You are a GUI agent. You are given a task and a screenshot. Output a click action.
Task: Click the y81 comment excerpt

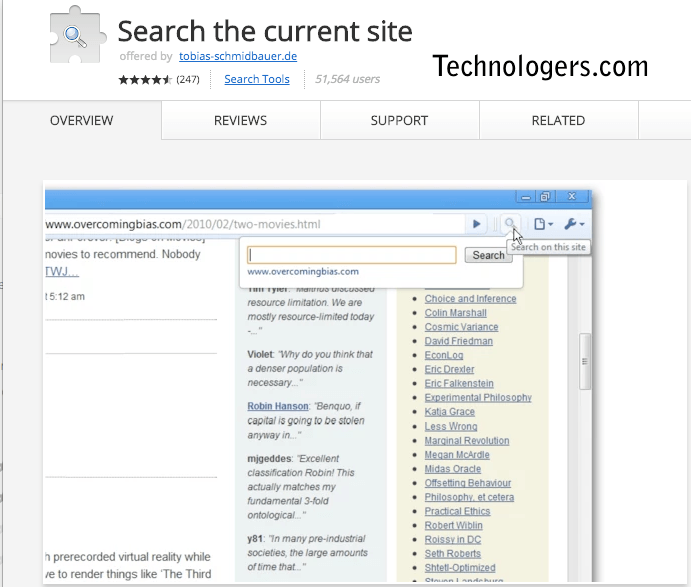[x=308, y=553]
